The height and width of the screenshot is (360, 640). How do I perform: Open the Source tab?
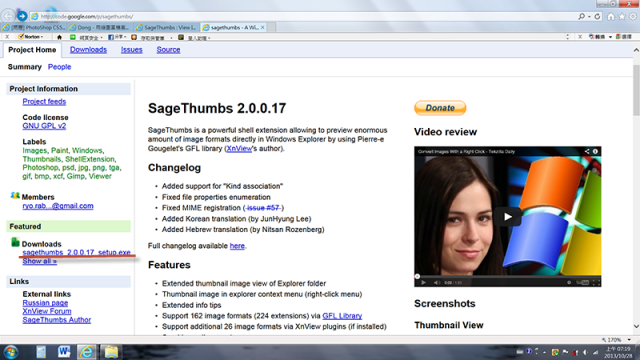pos(168,50)
